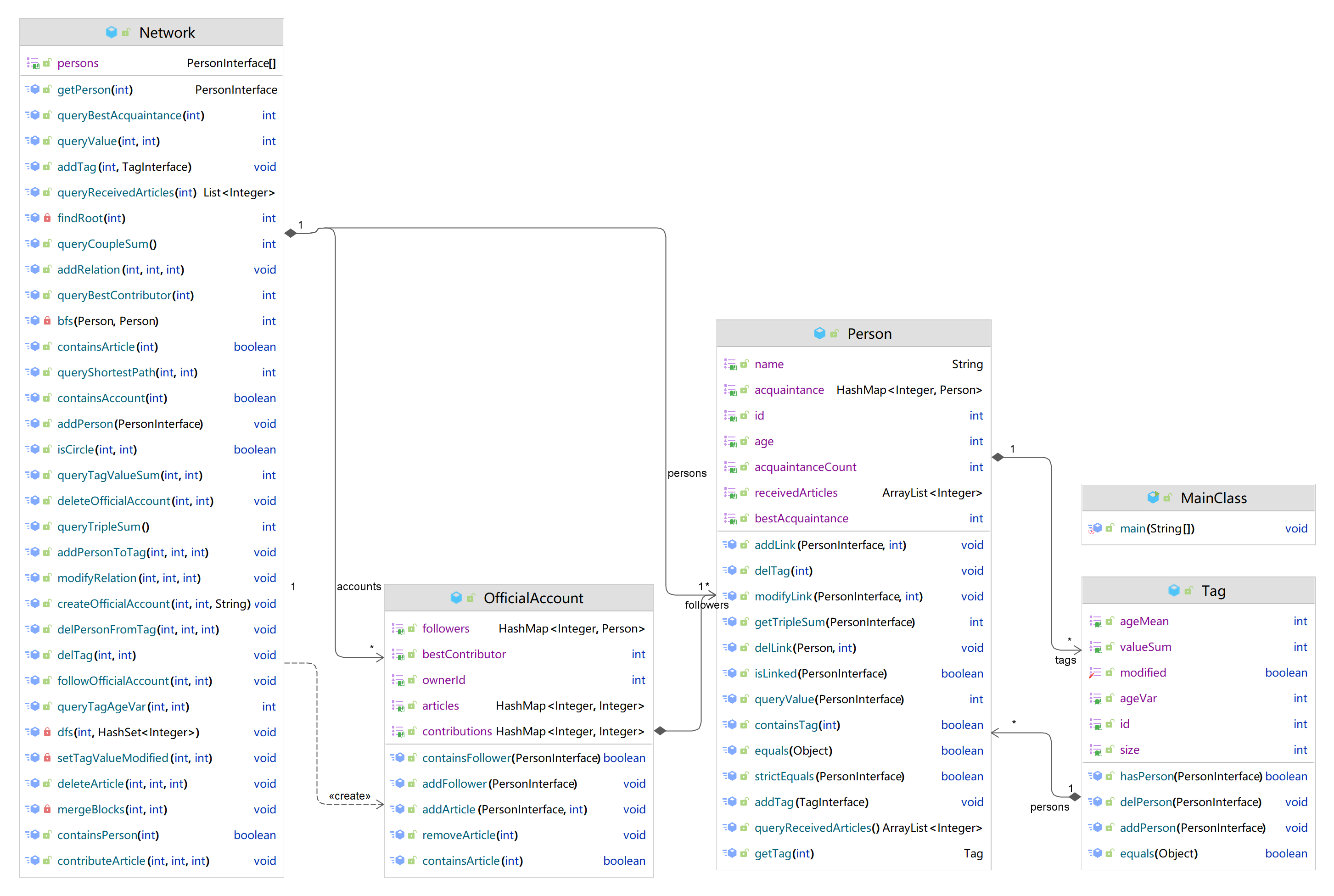
Task: Click the red private lock icon beside findRoot
Action: [47, 218]
